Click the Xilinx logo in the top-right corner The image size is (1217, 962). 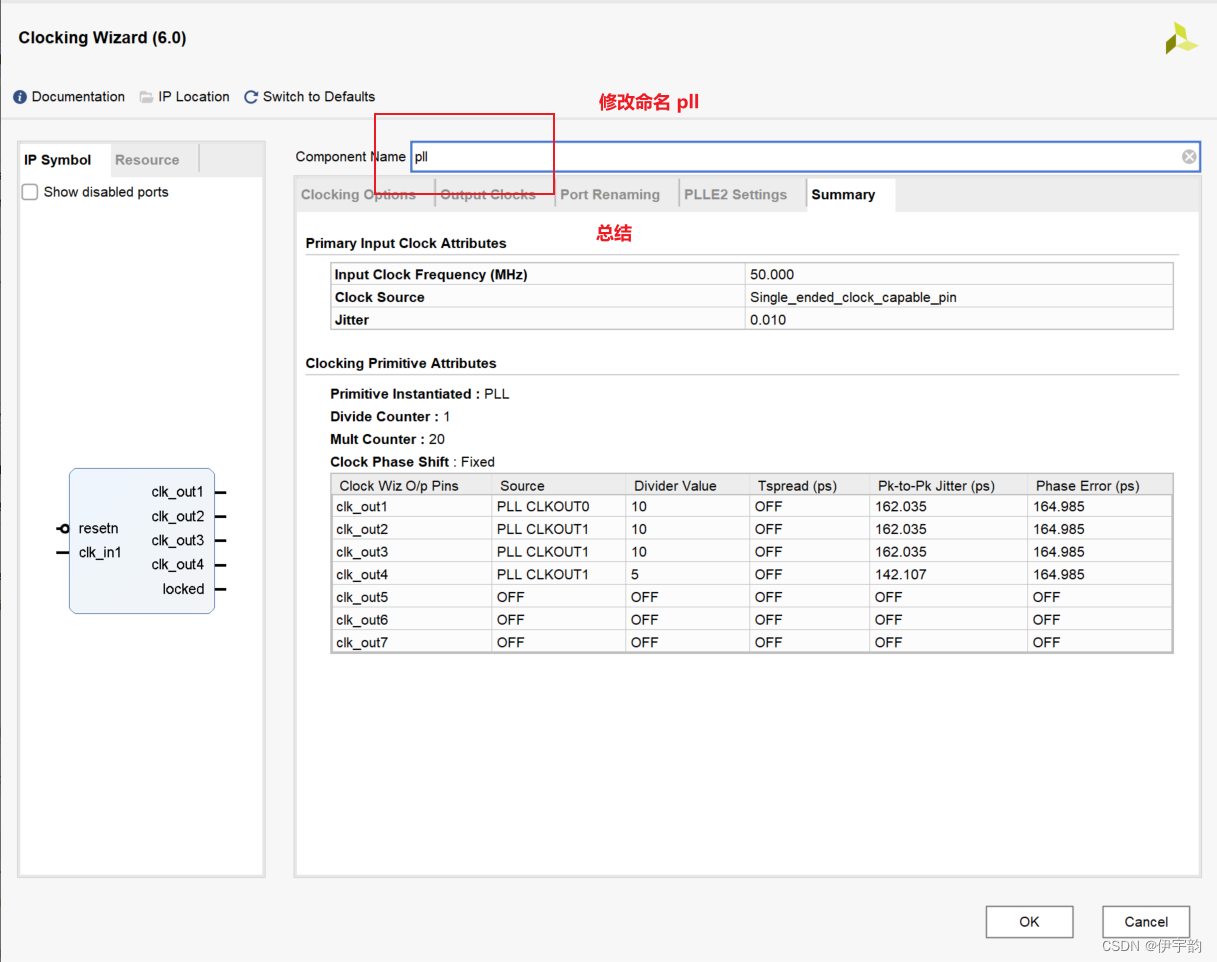pos(1180,39)
